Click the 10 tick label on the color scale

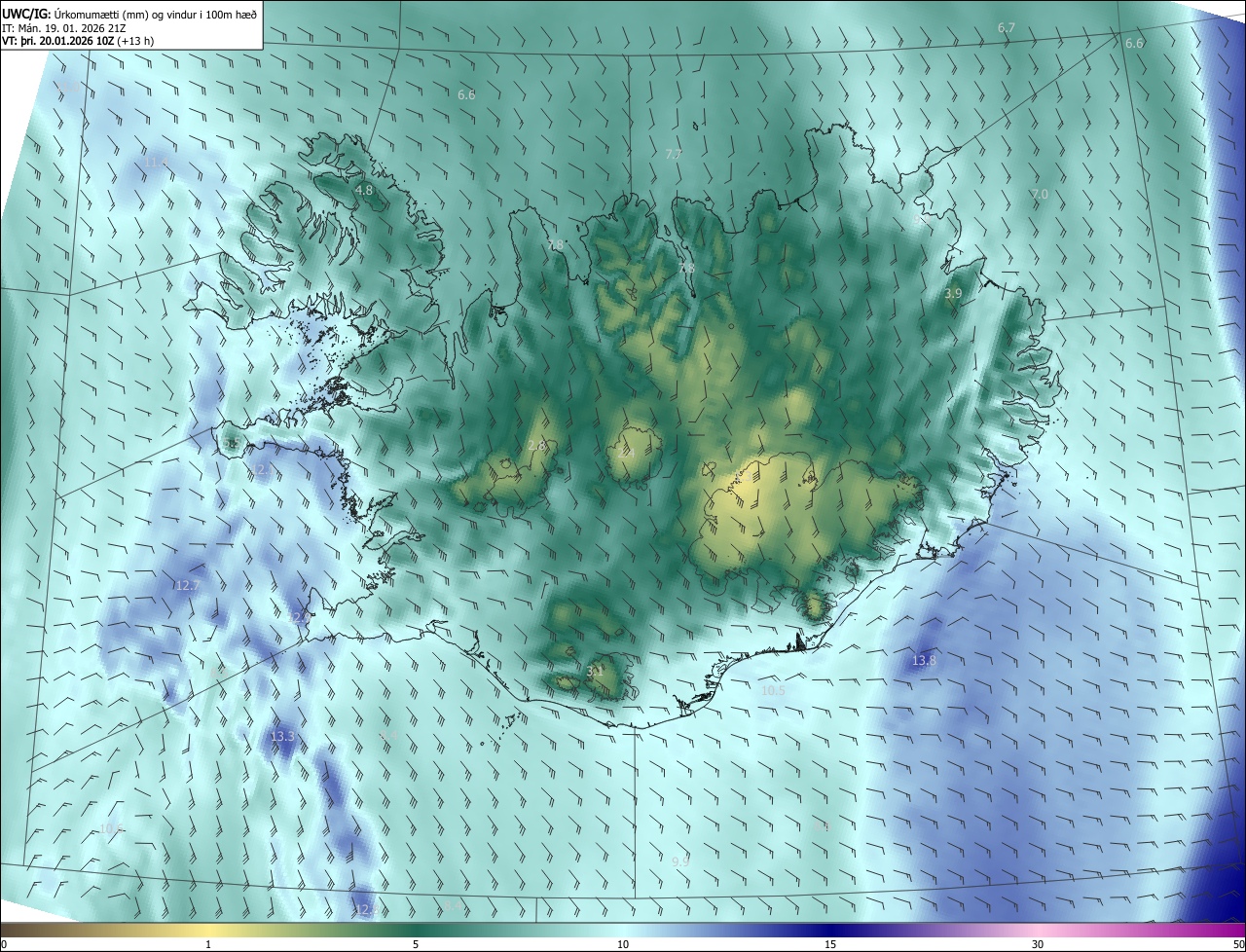623,944
